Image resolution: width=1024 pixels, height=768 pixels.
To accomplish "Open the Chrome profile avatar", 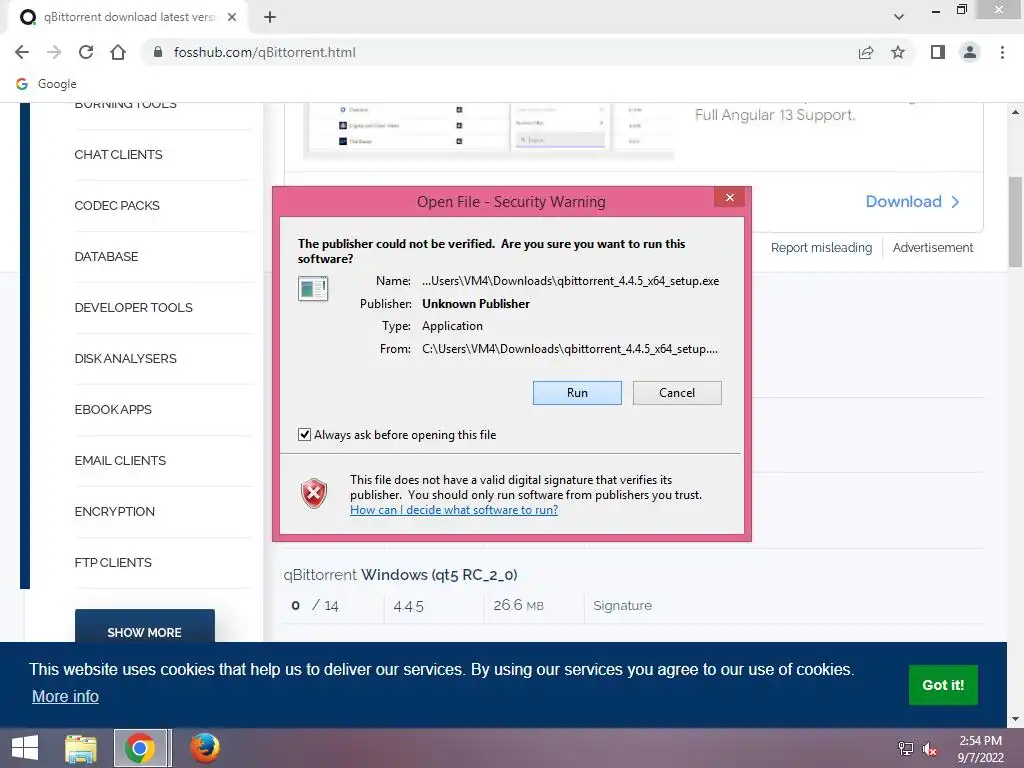I will coord(970,52).
